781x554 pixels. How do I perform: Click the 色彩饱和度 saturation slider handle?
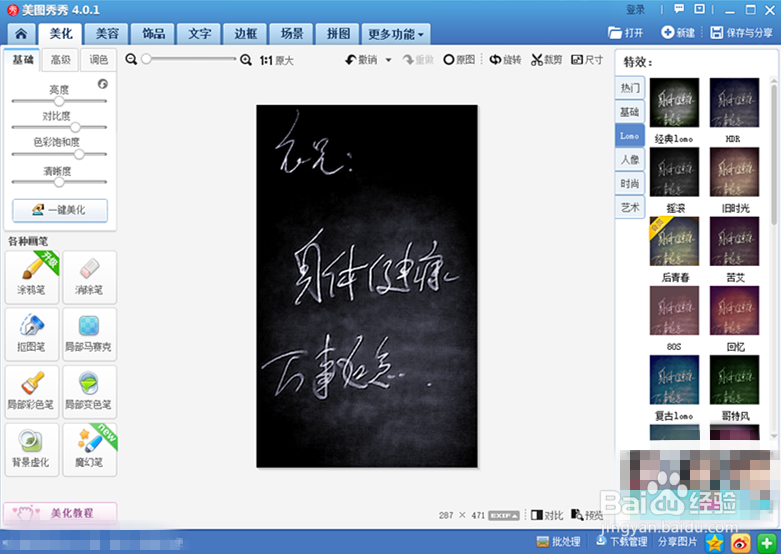79,154
